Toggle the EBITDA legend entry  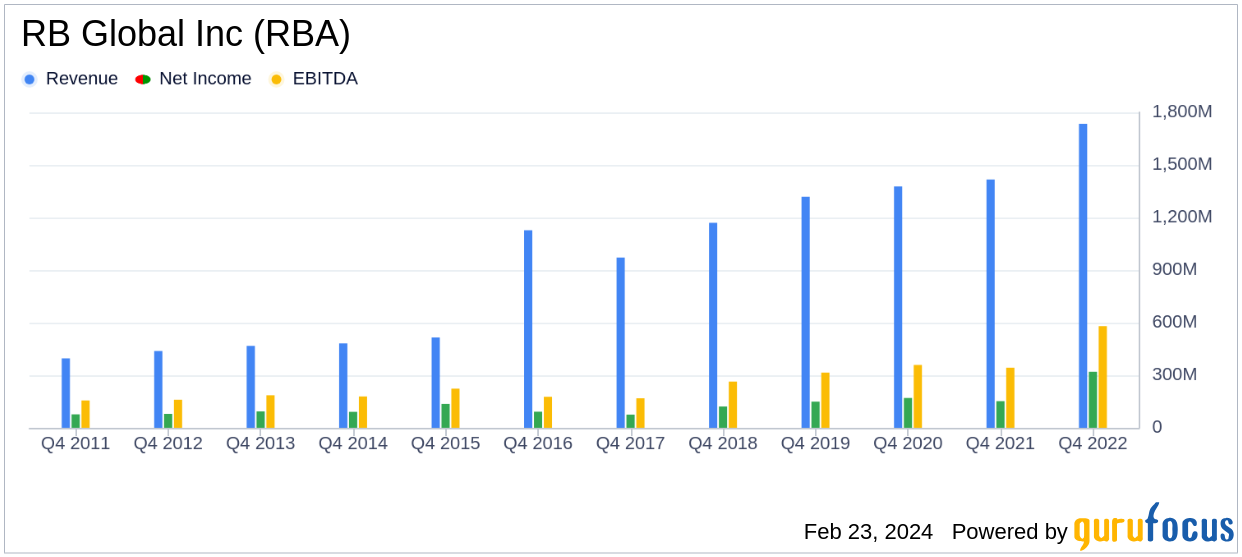(313, 79)
